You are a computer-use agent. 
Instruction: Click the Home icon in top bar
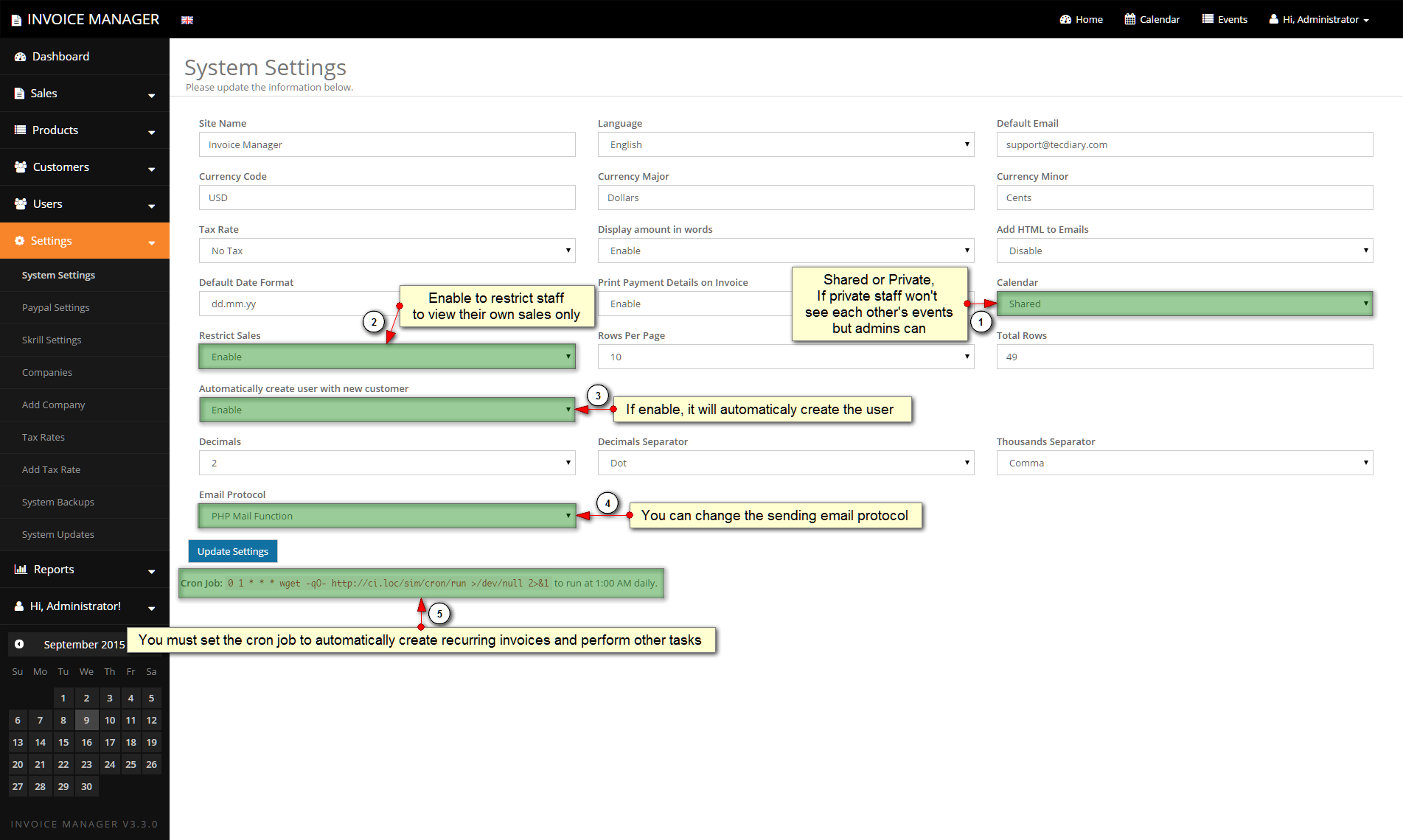1065,19
